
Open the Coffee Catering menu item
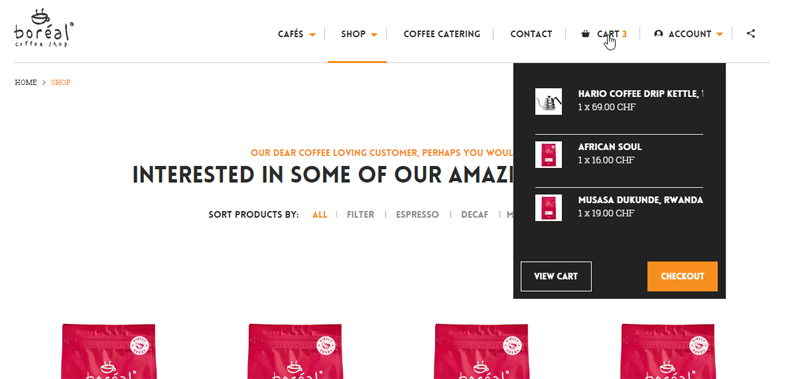(x=442, y=34)
